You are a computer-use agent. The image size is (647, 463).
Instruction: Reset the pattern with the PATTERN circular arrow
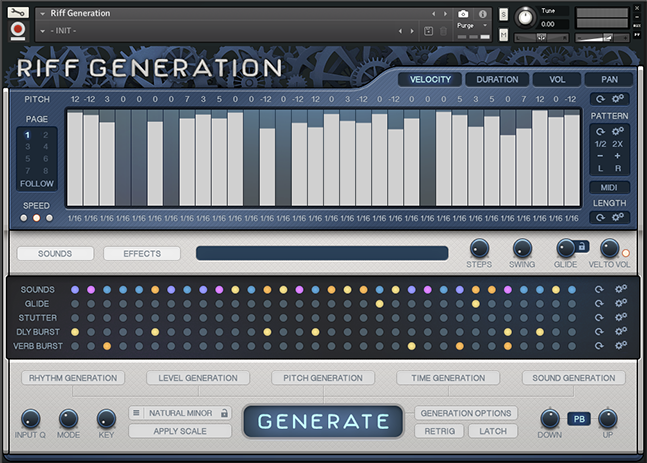tap(600, 132)
